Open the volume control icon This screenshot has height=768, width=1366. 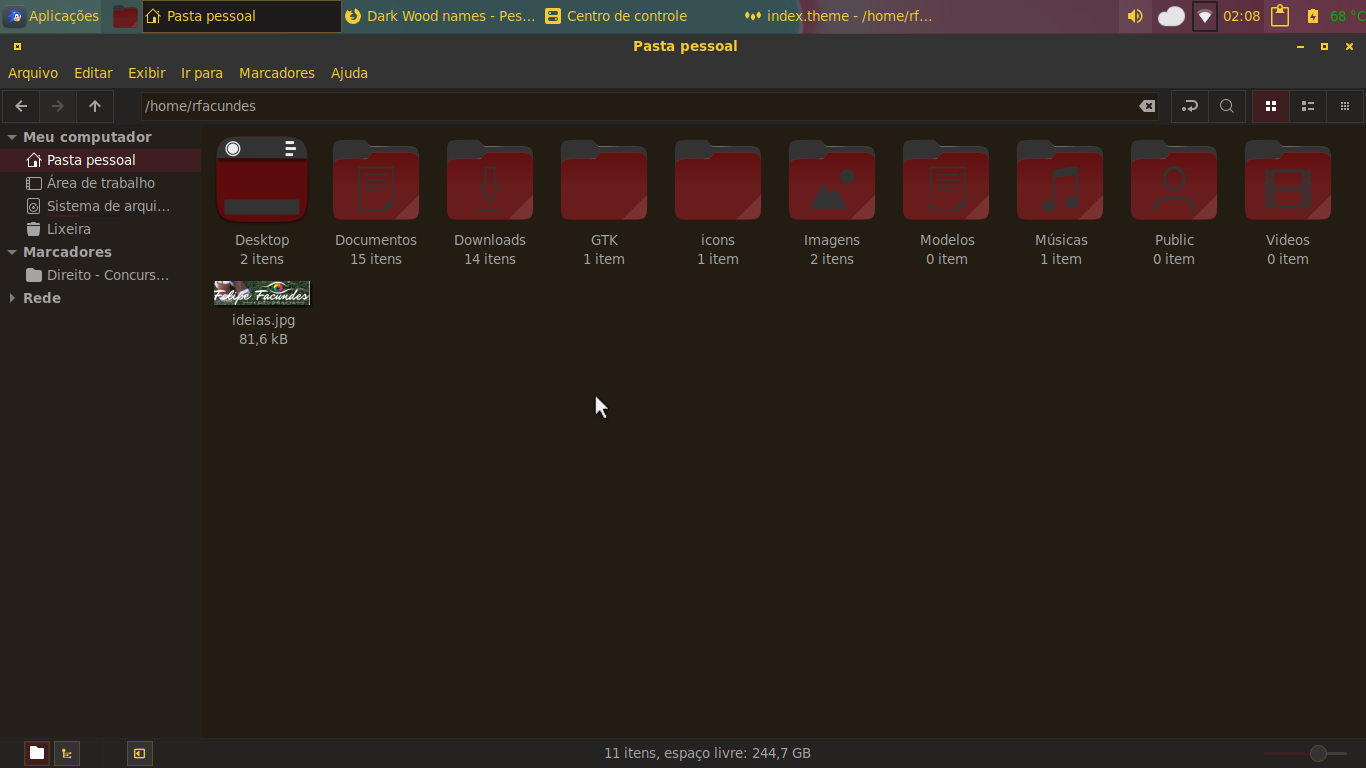coord(1135,16)
